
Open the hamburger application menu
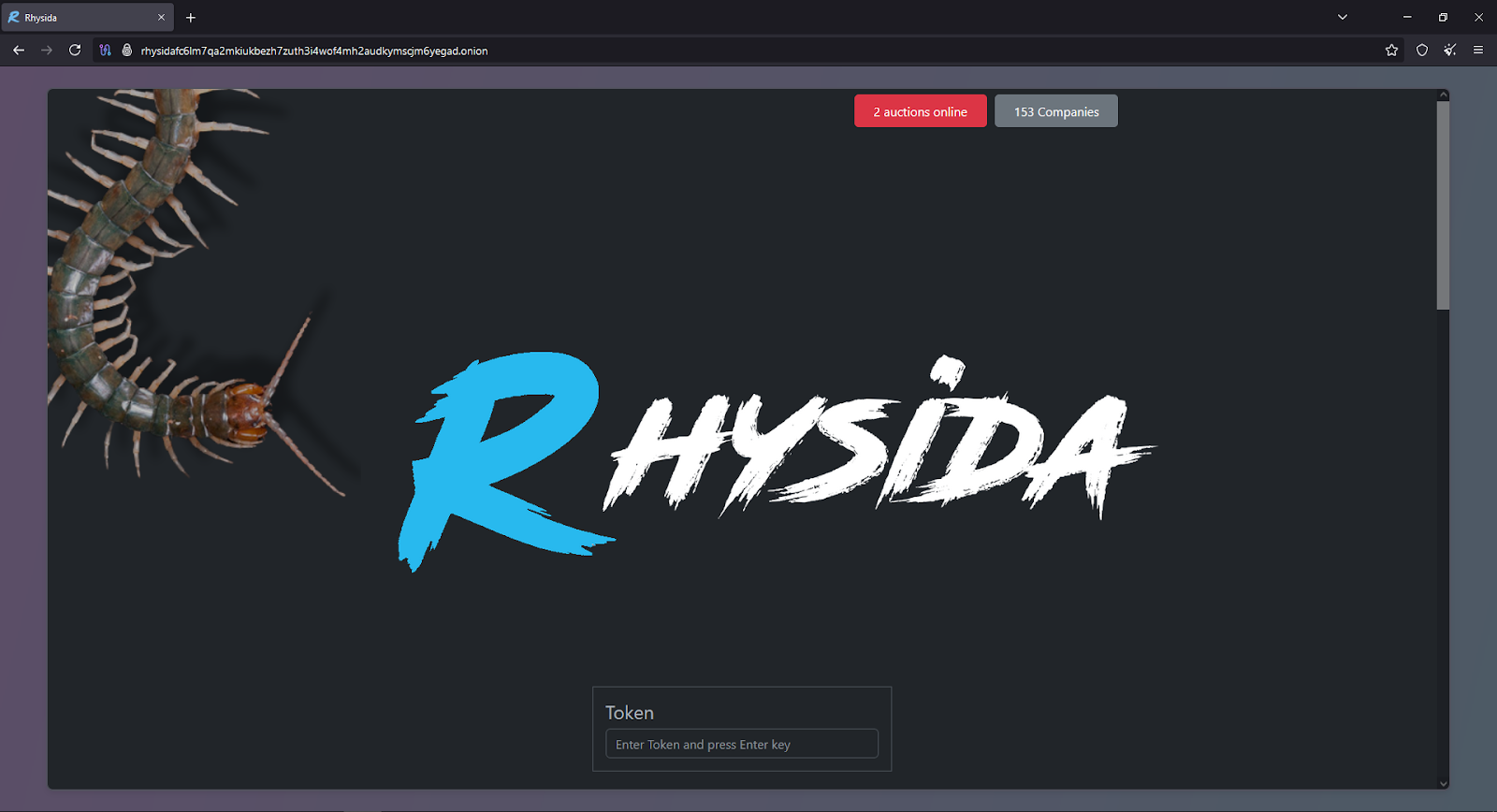[1478, 51]
